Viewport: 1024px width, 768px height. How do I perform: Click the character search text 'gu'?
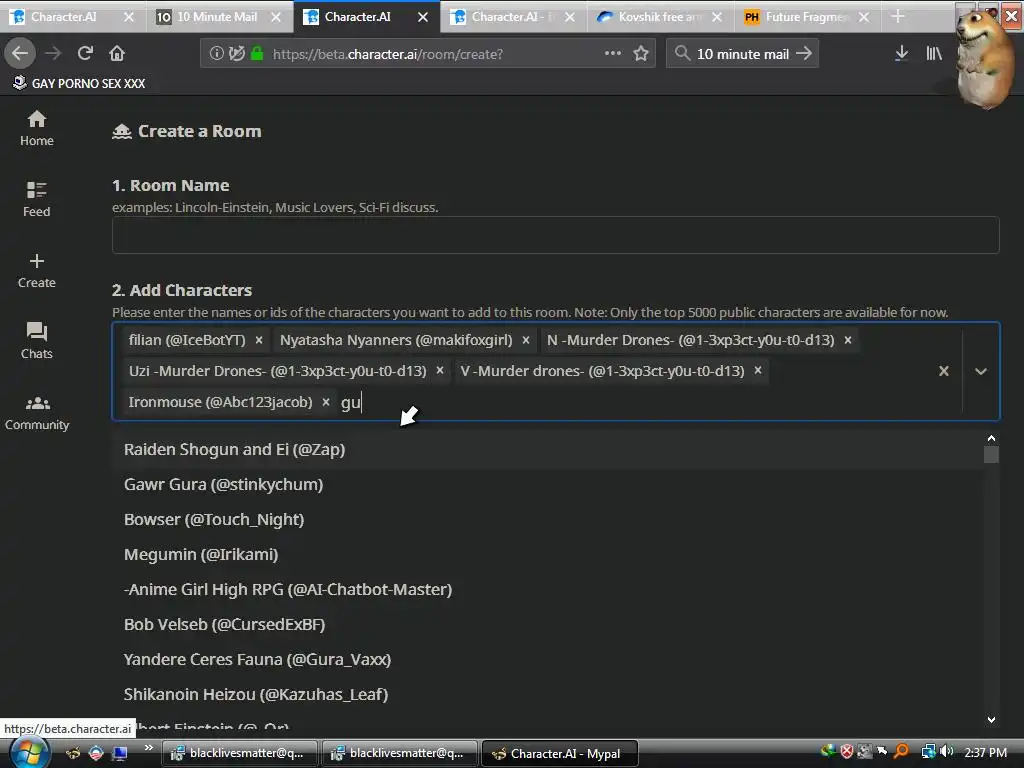[350, 402]
